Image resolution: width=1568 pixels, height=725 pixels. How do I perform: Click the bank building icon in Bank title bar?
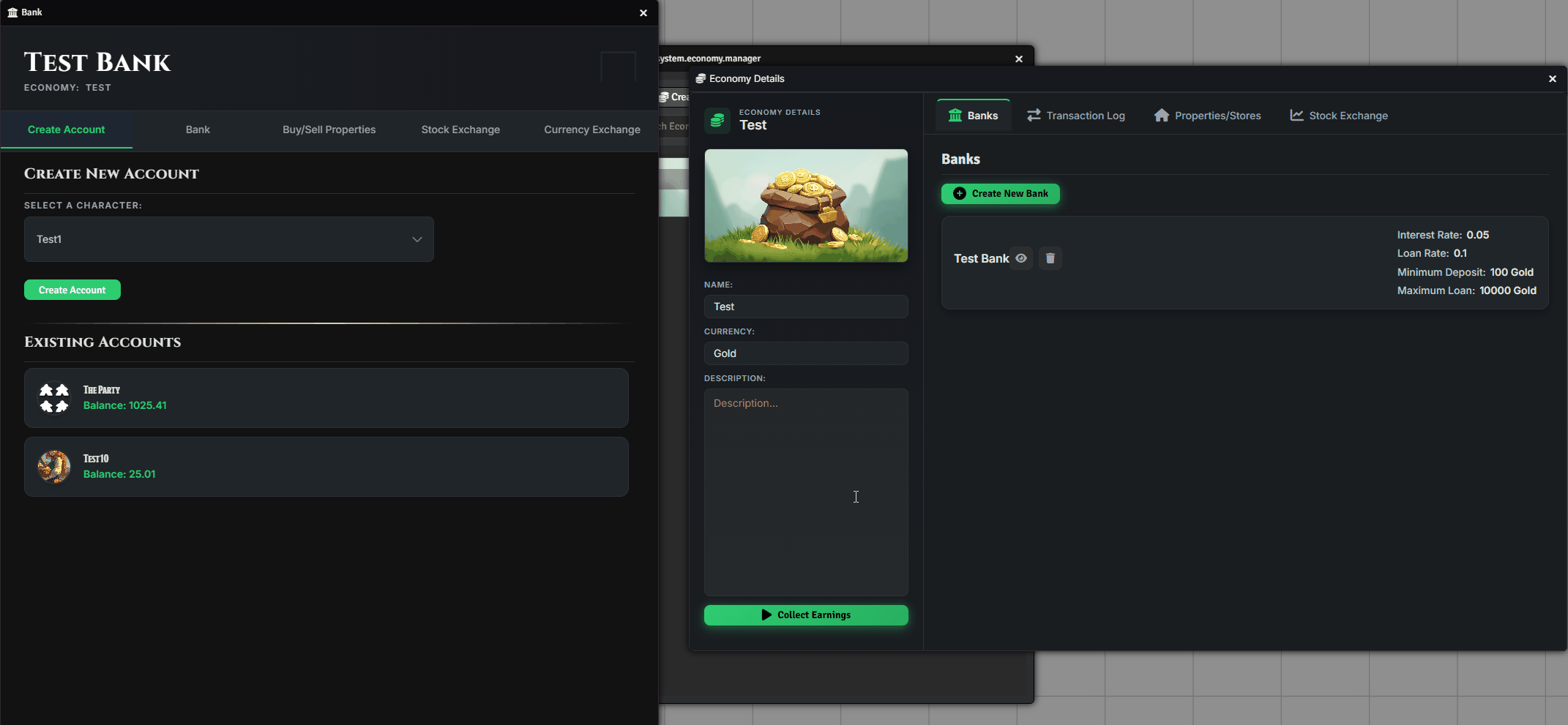(12, 12)
